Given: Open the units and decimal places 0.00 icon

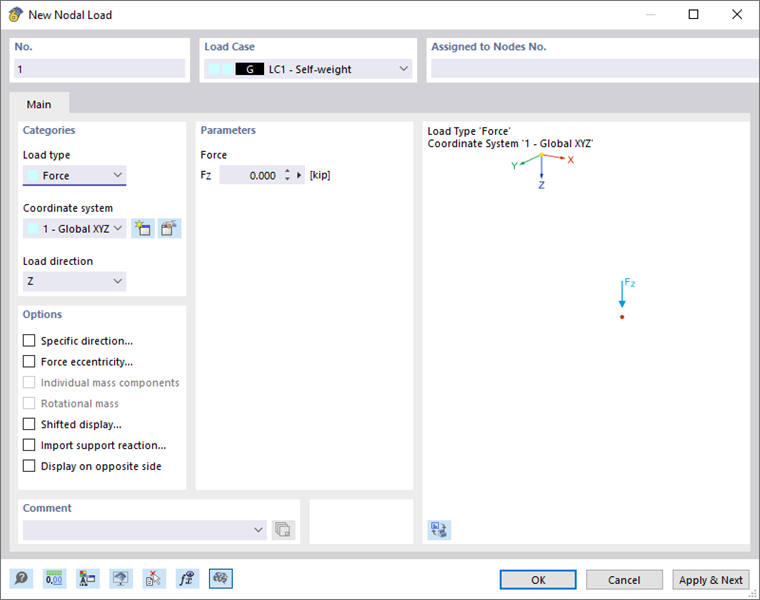Looking at the screenshot, I should [54, 578].
